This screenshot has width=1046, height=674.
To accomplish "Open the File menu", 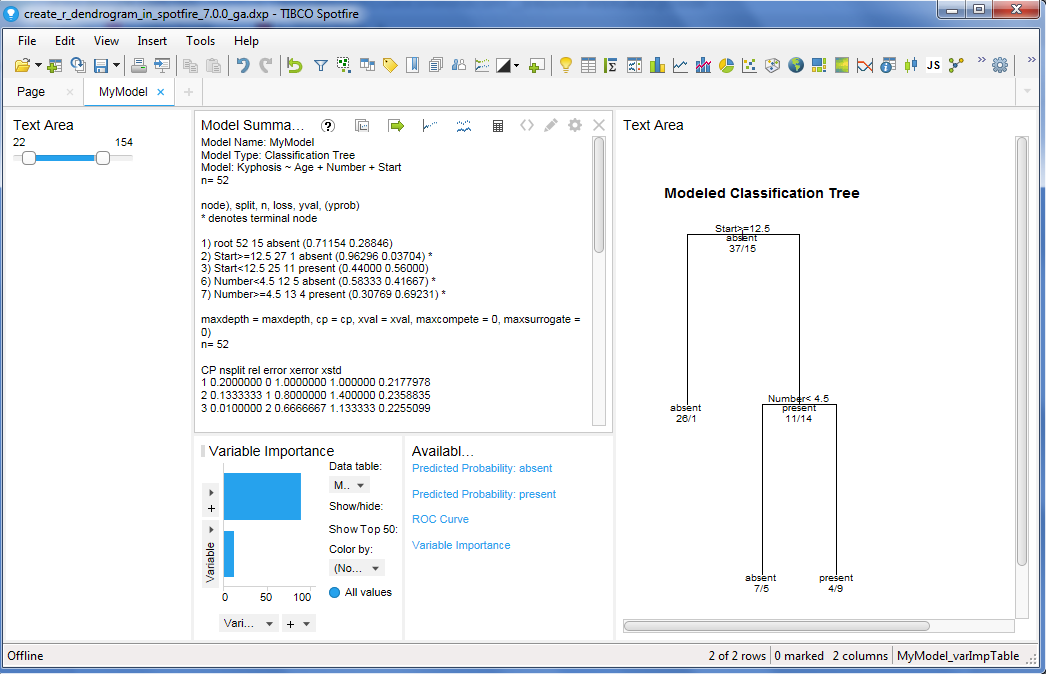I will [27, 41].
